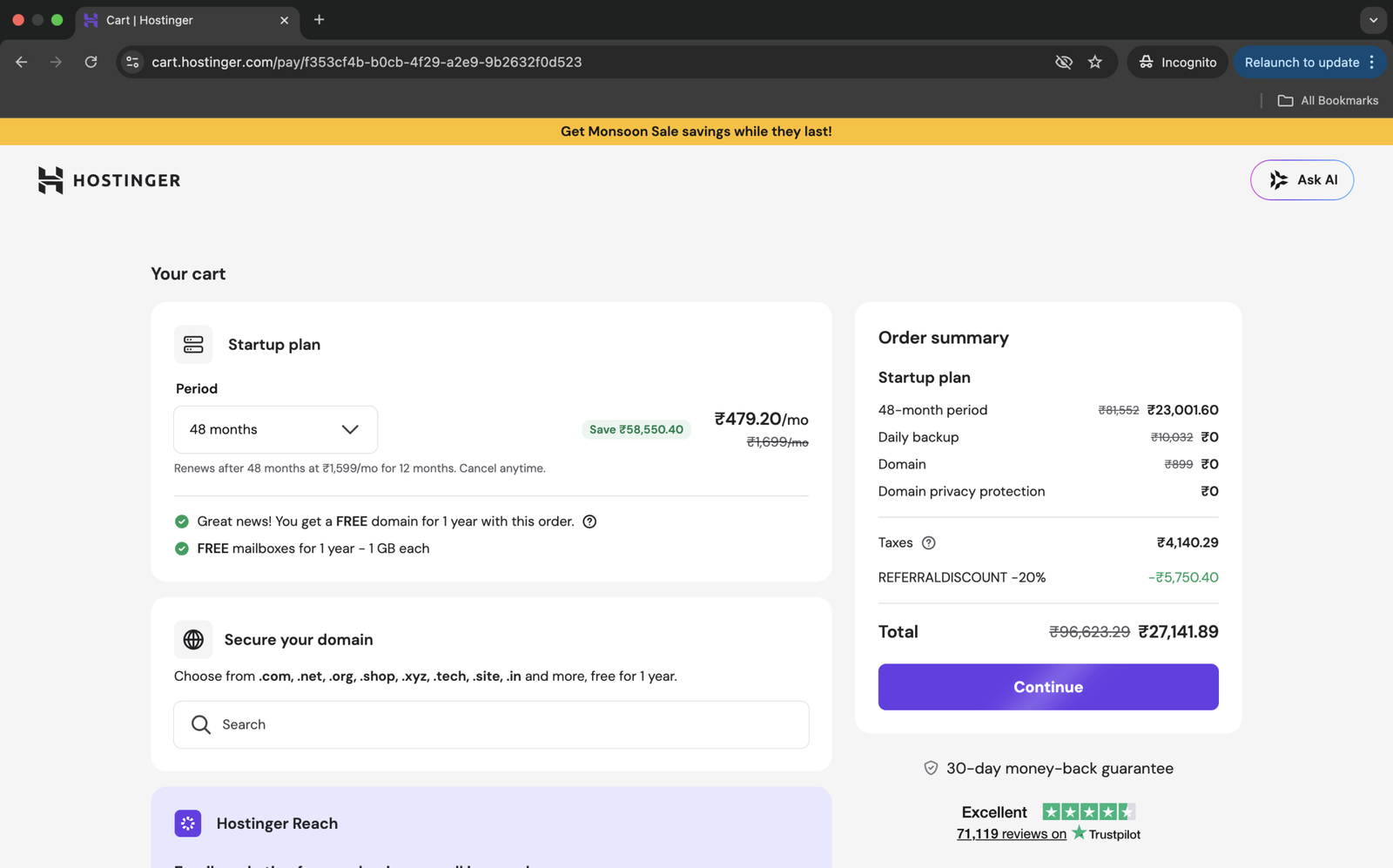The height and width of the screenshot is (868, 1393).
Task: Click the Trustpilot star rating
Action: click(1089, 812)
